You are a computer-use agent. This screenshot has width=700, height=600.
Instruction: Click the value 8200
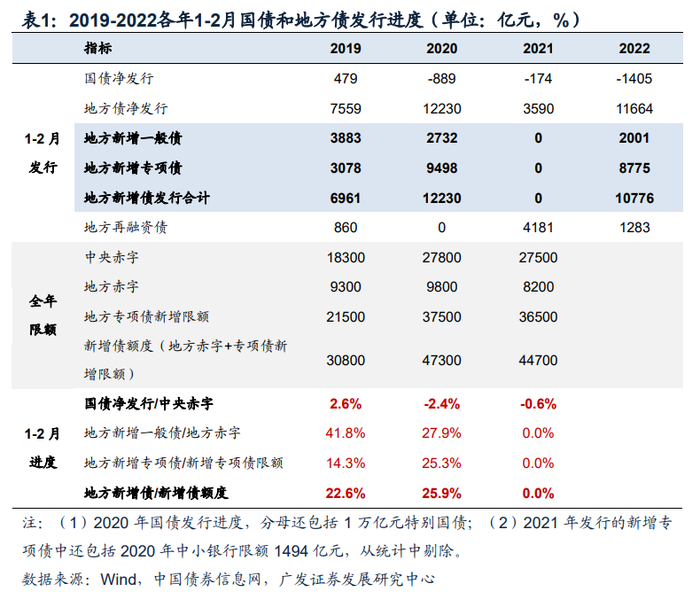pos(538,287)
